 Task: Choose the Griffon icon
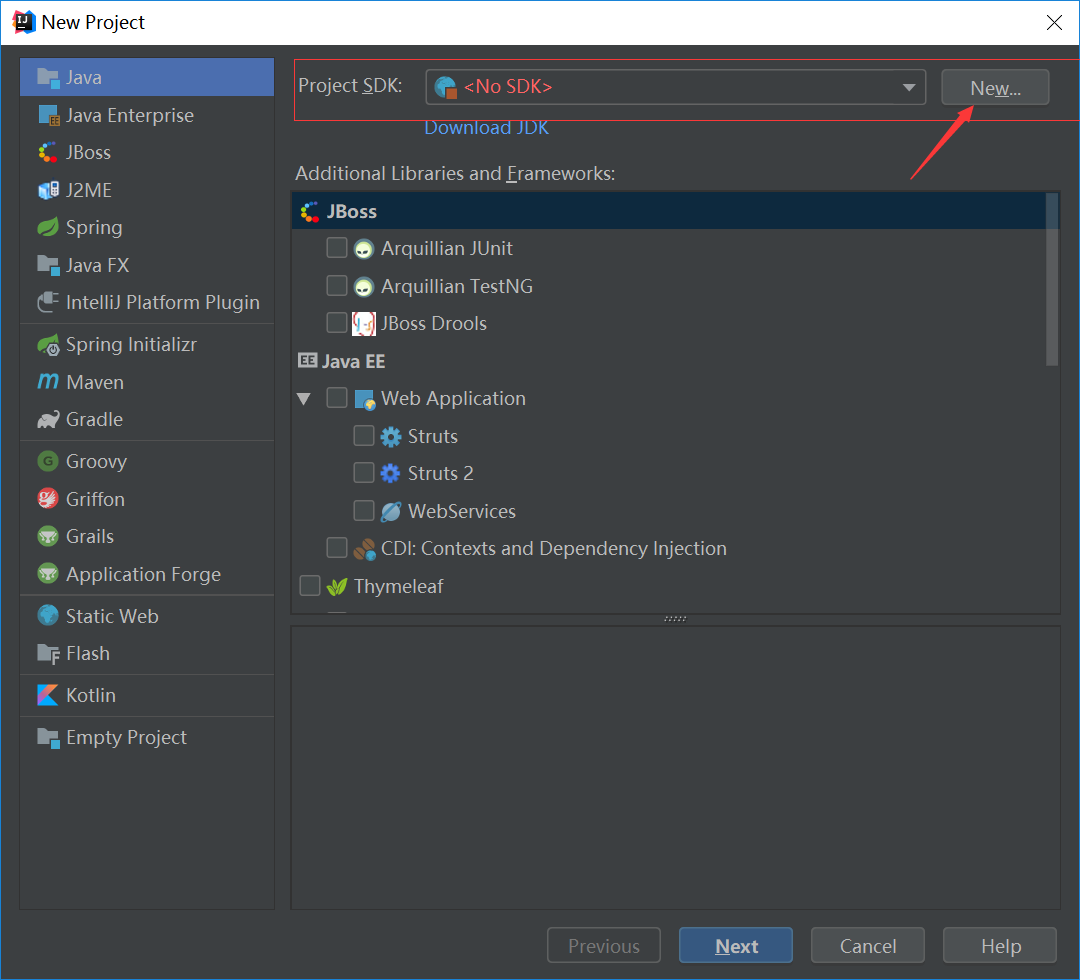click(x=48, y=499)
